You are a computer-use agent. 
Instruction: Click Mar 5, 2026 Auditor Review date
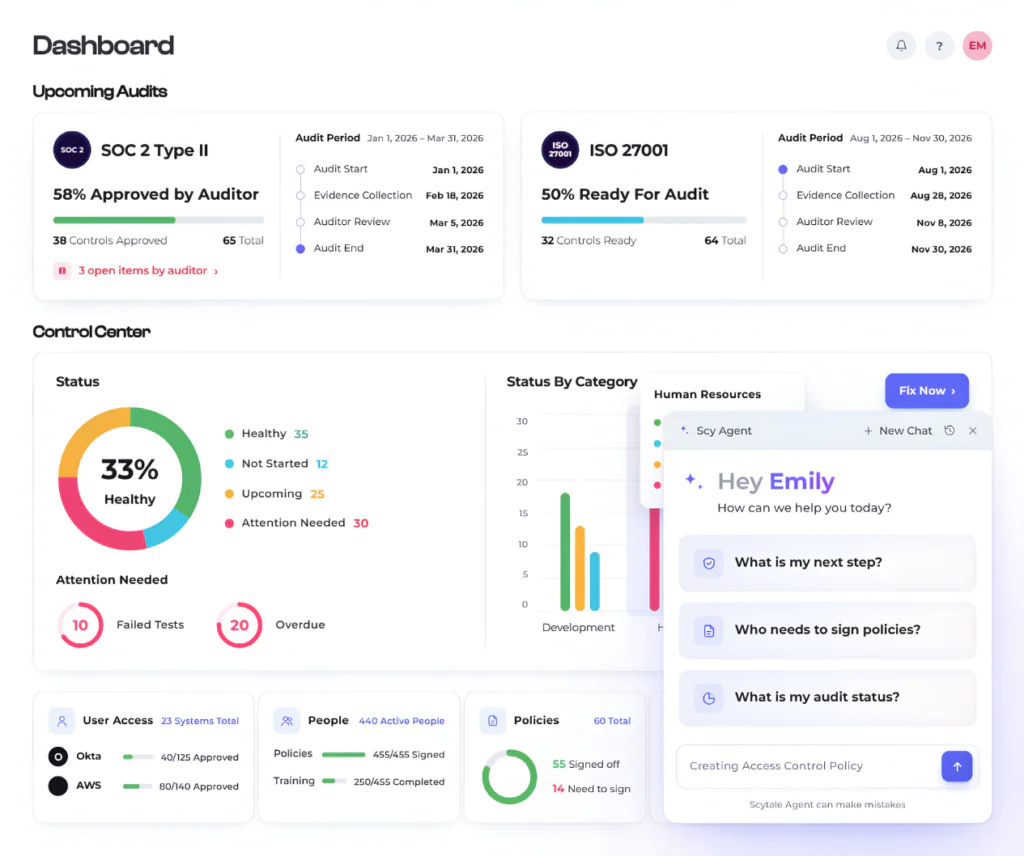click(456, 223)
